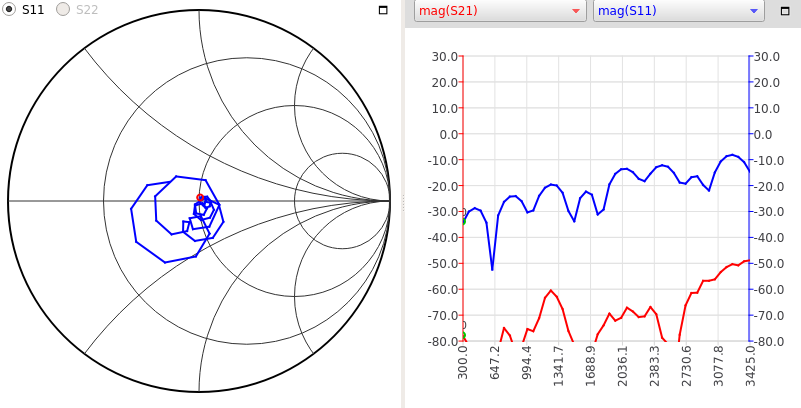
Task: Maximize the magnitude plot panel
Action: click(x=785, y=11)
